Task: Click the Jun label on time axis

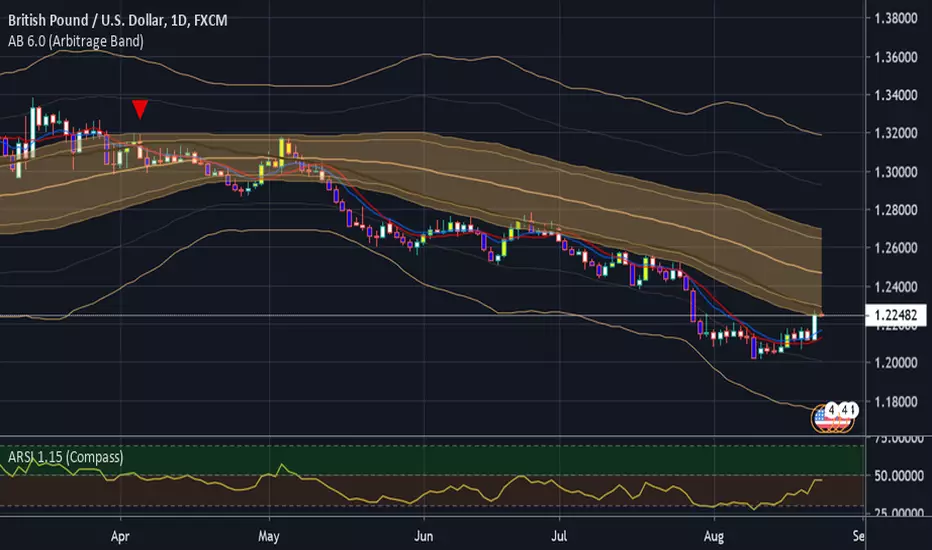Action: click(423, 536)
